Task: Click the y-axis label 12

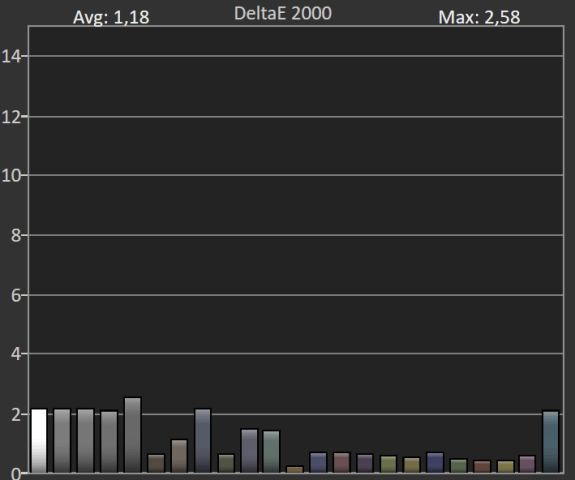Action: tap(10, 117)
